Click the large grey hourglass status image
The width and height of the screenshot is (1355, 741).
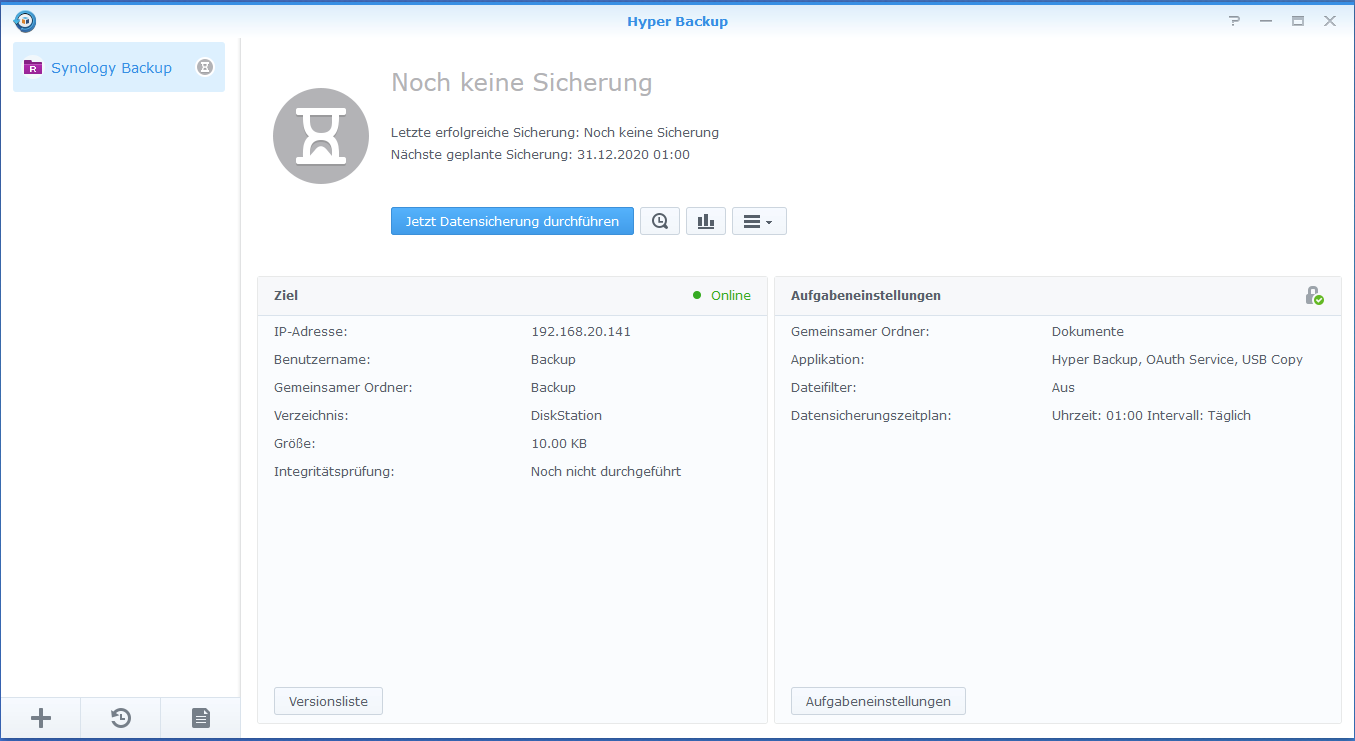(x=322, y=135)
